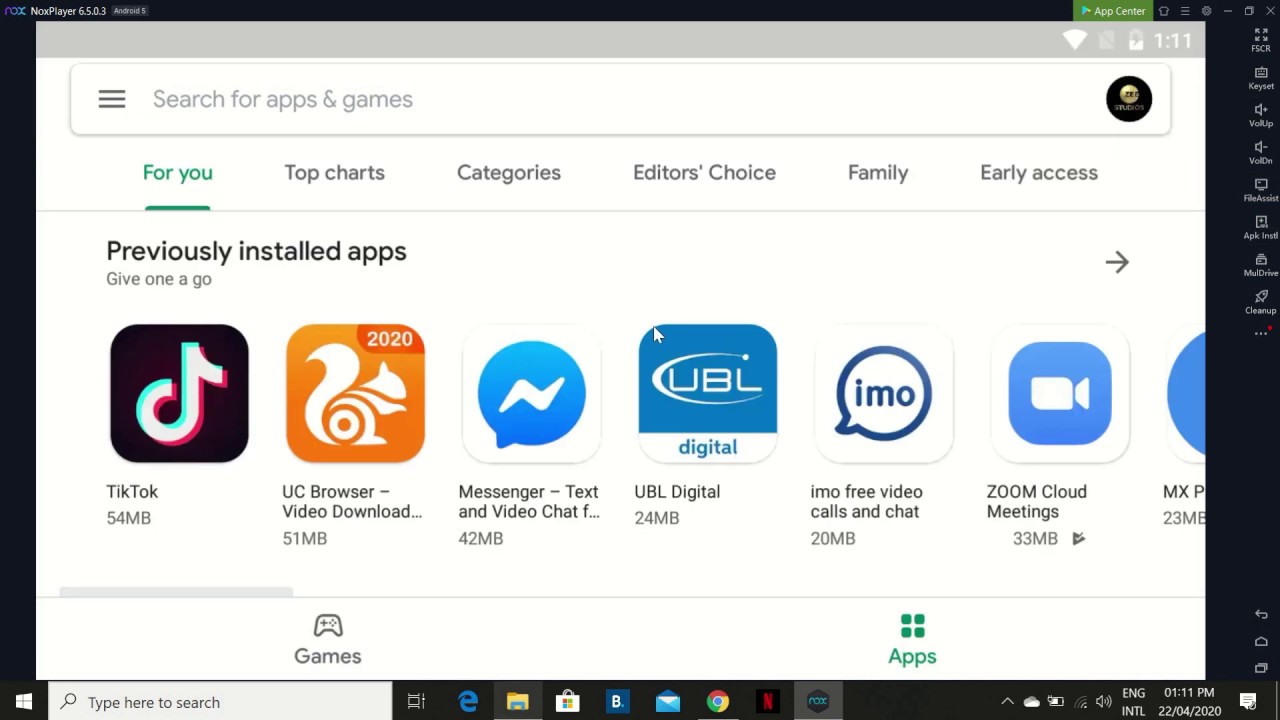Open the MulDrive multi-instance tool
The width and height of the screenshot is (1280, 720).
(1261, 265)
